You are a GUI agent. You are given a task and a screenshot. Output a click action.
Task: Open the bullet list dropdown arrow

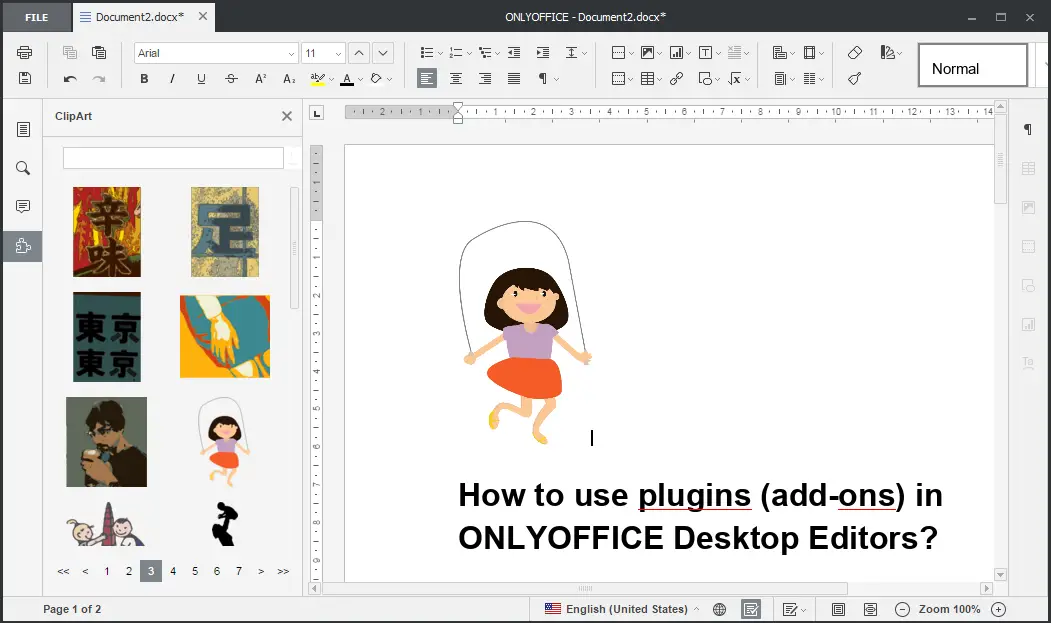[440, 53]
